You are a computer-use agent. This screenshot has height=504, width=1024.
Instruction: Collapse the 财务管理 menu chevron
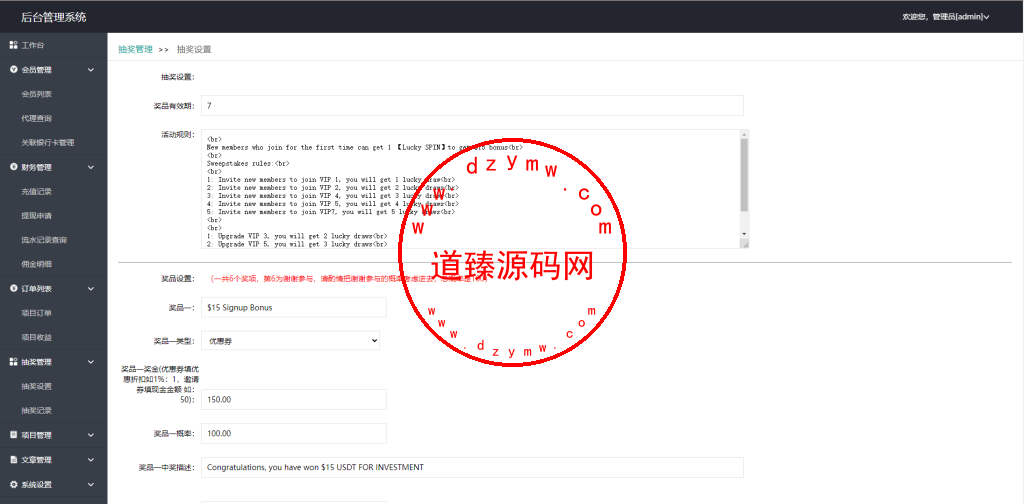(91, 167)
